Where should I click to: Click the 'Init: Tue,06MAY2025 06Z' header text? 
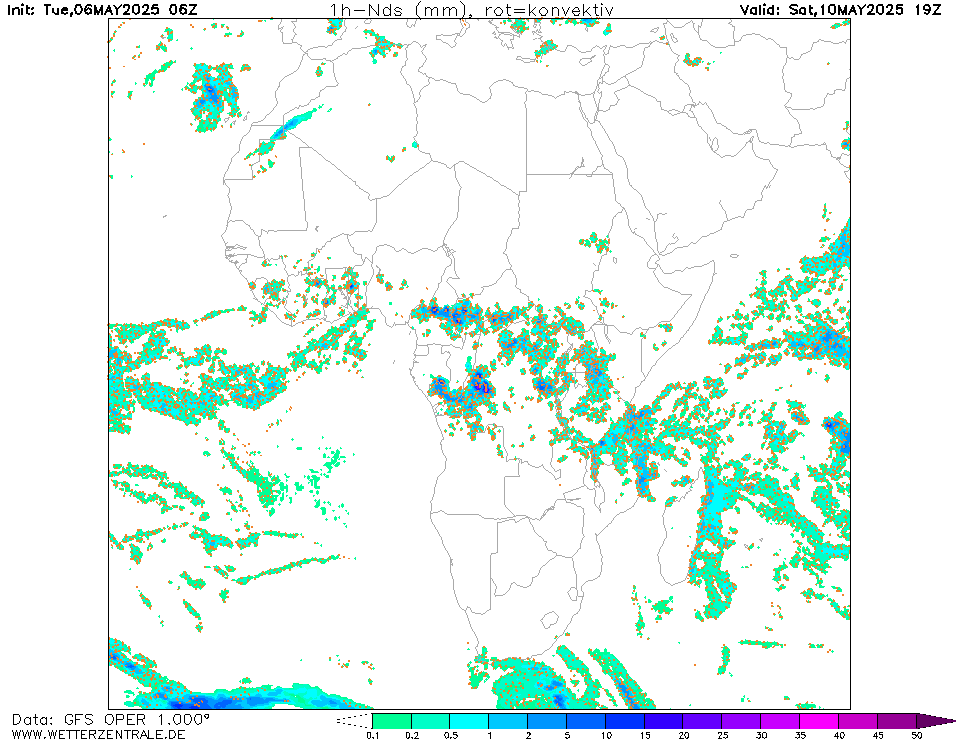pos(102,10)
